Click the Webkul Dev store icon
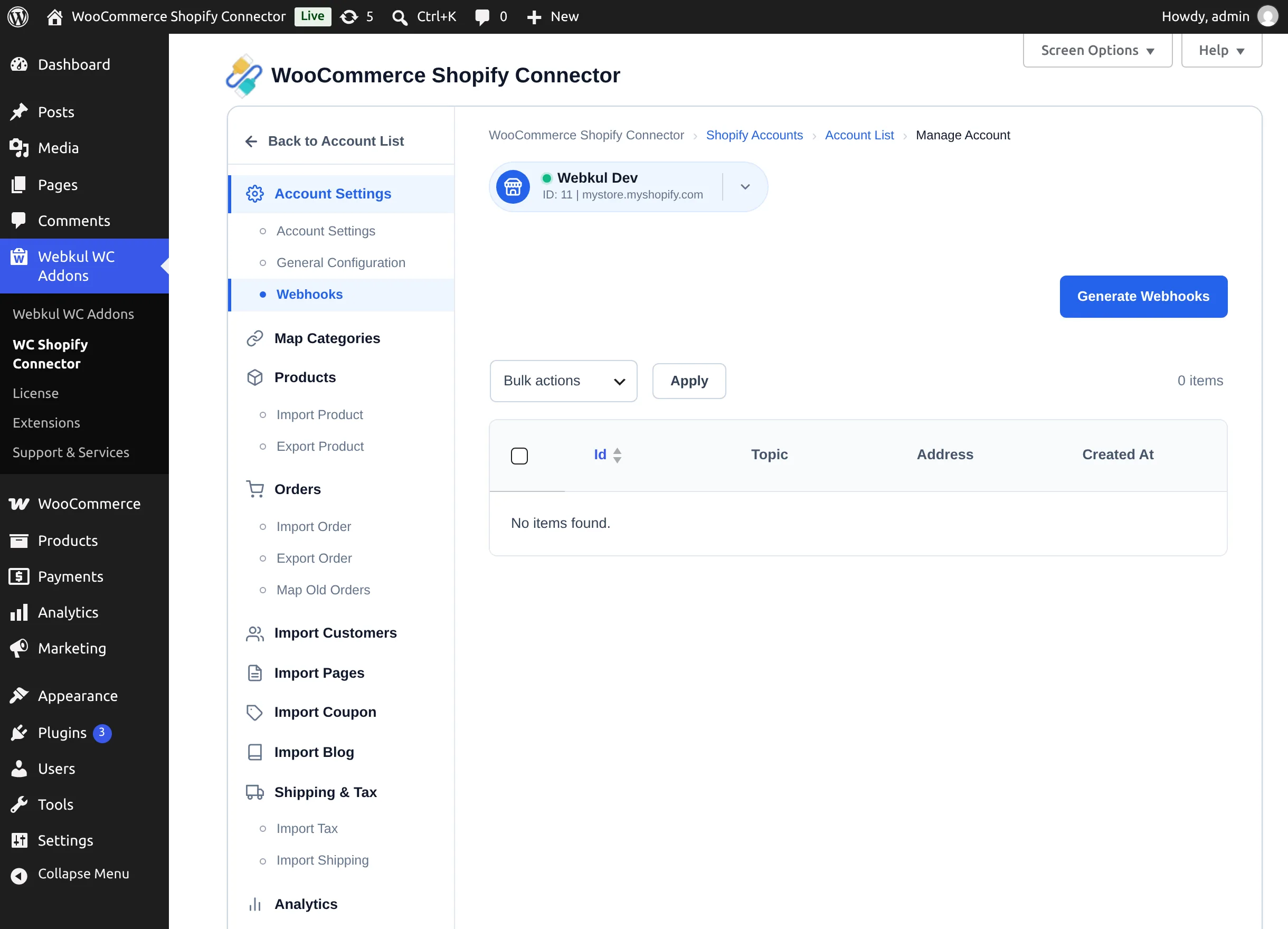This screenshot has width=1288, height=929. (513, 187)
